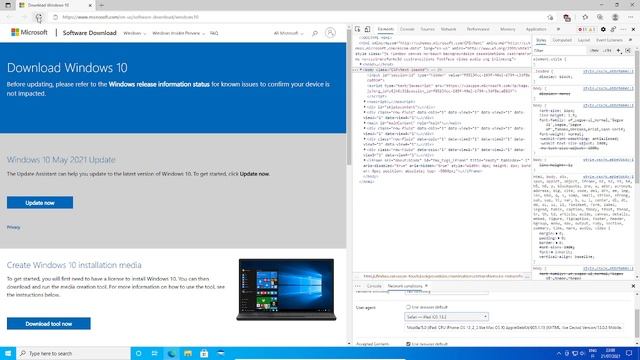Open the drawer more tools ellipsis
The width and height of the screenshot is (640, 360).
pyautogui.click(x=358, y=286)
